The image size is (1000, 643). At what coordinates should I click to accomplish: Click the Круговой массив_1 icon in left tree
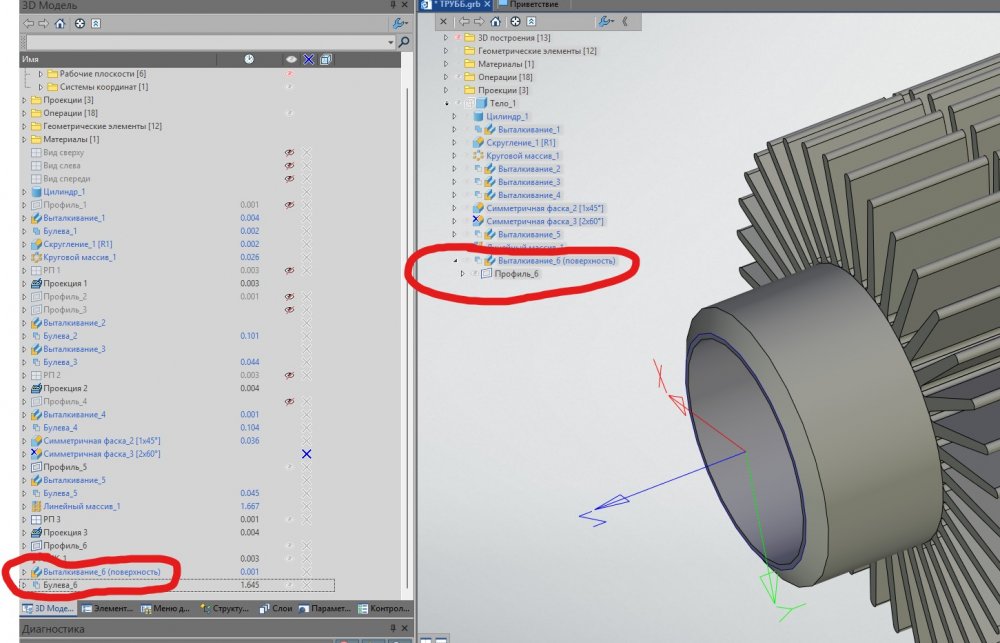(x=36, y=258)
